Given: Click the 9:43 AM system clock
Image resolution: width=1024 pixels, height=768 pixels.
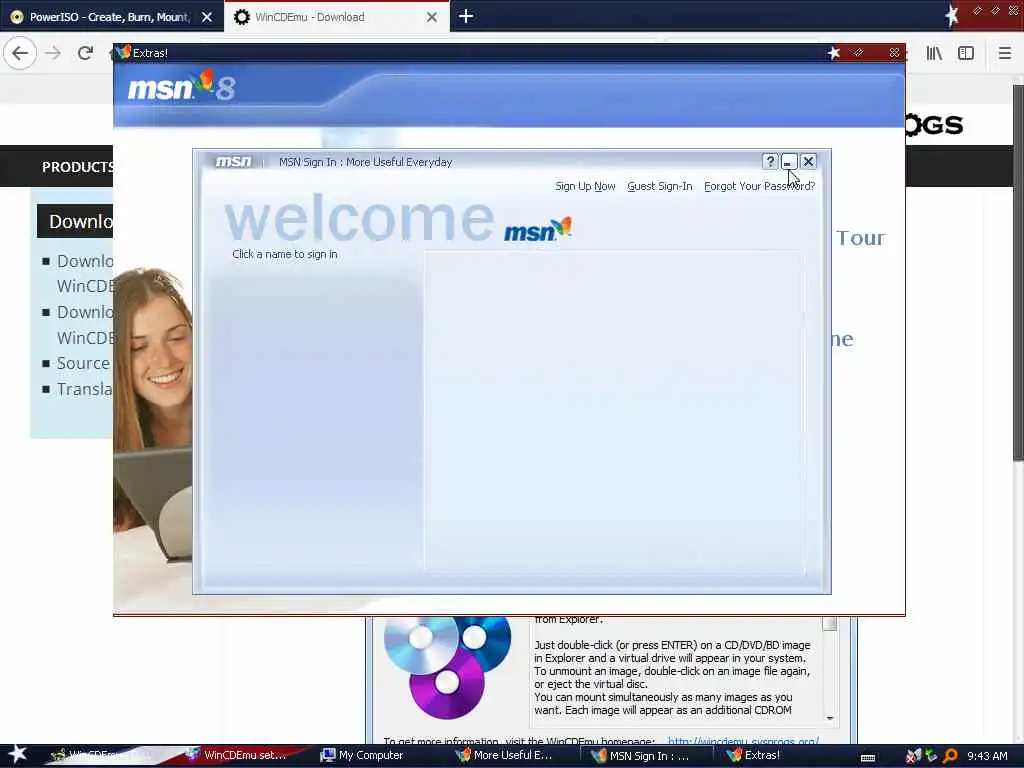Looking at the screenshot, I should 987,756.
